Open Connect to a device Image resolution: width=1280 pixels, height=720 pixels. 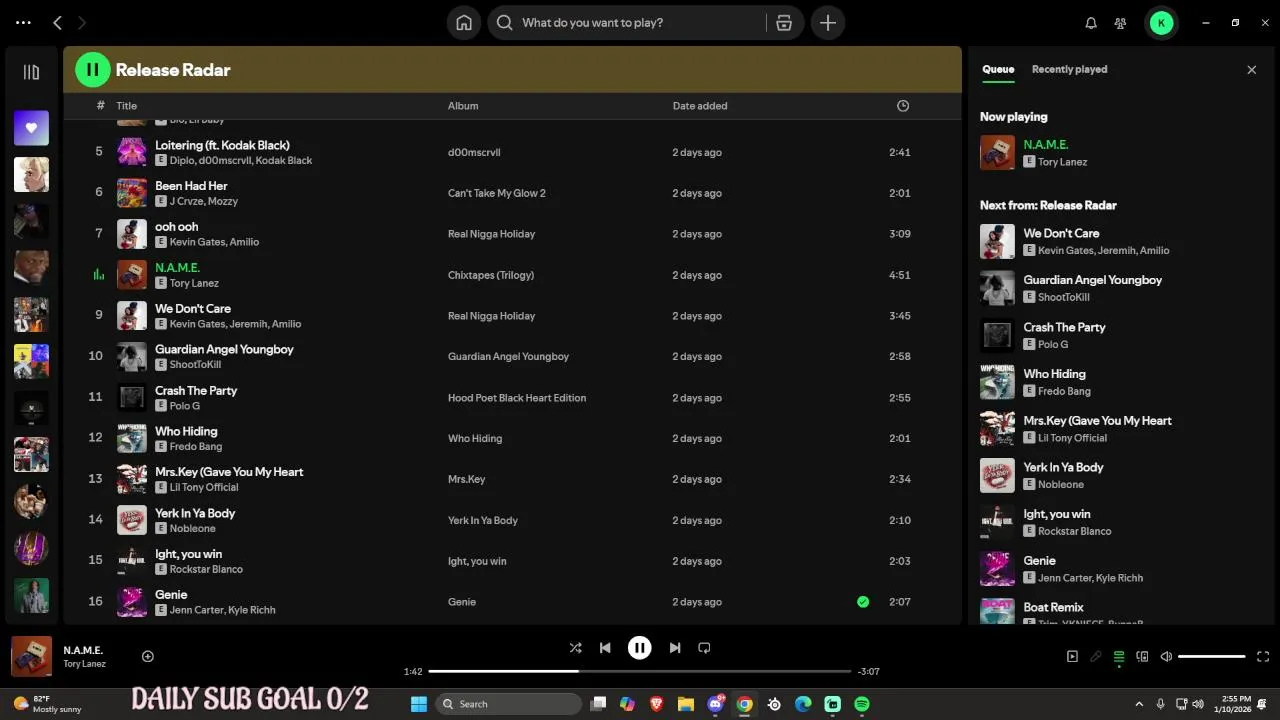tap(1142, 657)
